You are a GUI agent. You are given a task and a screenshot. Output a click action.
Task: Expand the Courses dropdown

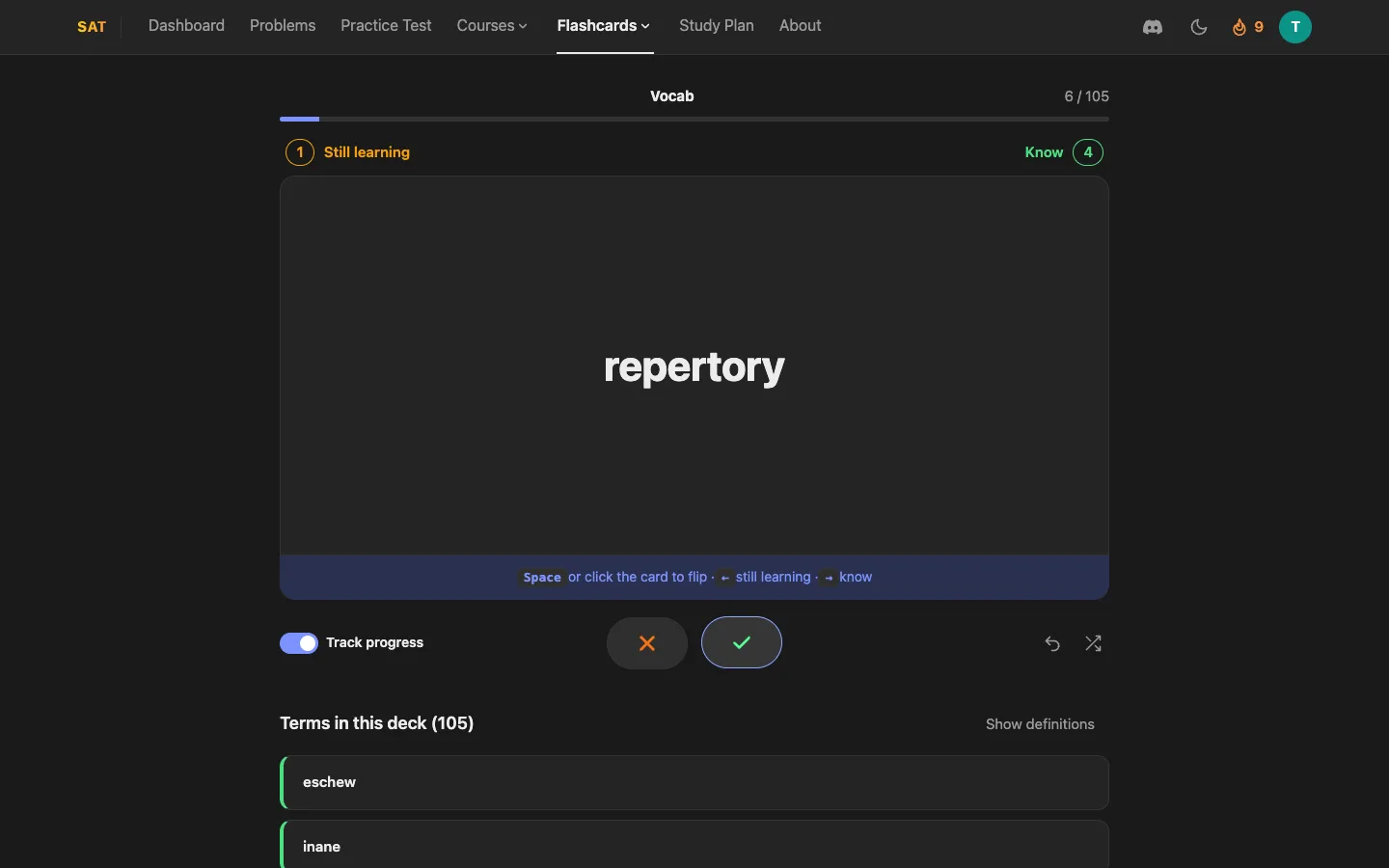492,26
